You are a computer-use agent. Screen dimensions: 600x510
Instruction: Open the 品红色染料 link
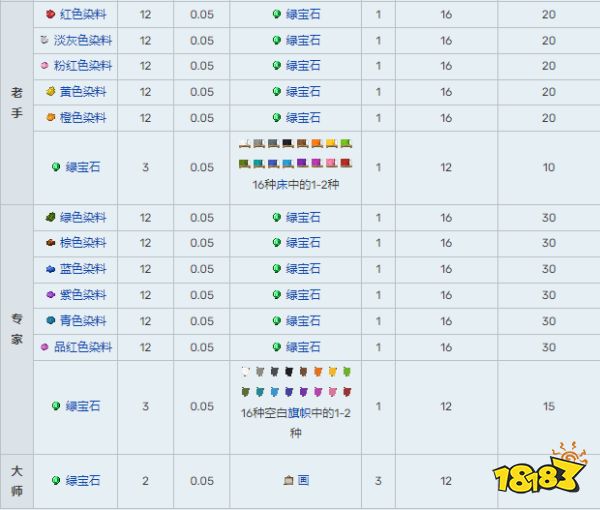coord(85,347)
